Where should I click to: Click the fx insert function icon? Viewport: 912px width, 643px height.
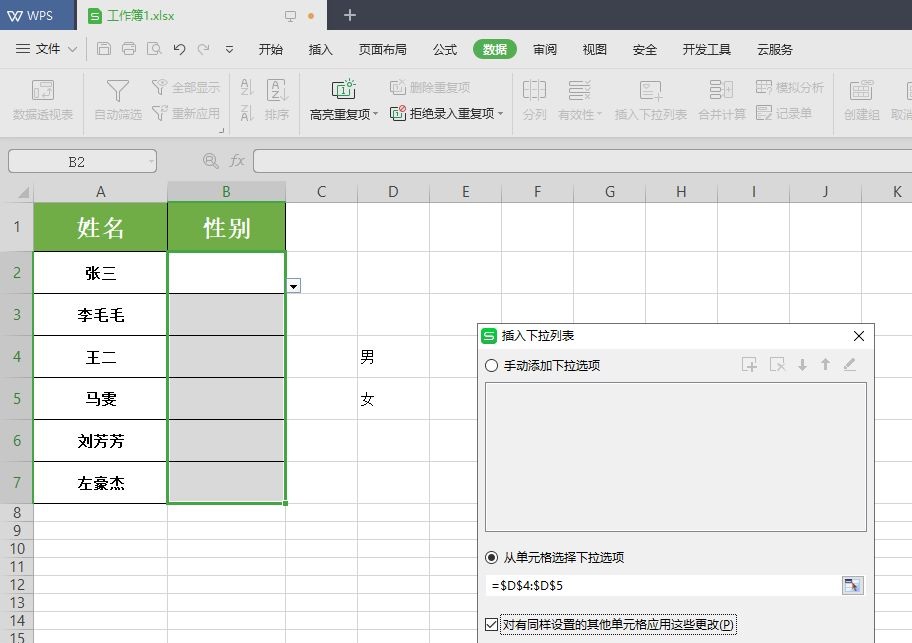click(x=237, y=161)
